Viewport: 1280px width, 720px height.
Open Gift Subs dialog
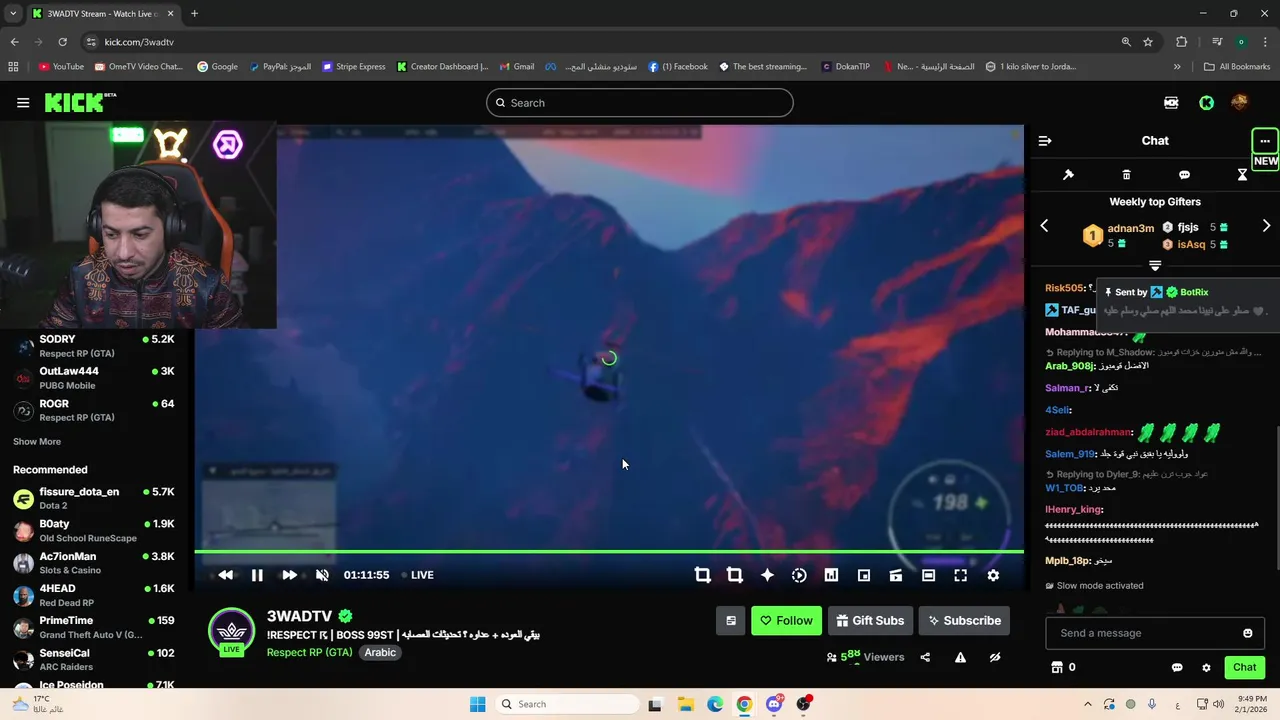point(870,621)
